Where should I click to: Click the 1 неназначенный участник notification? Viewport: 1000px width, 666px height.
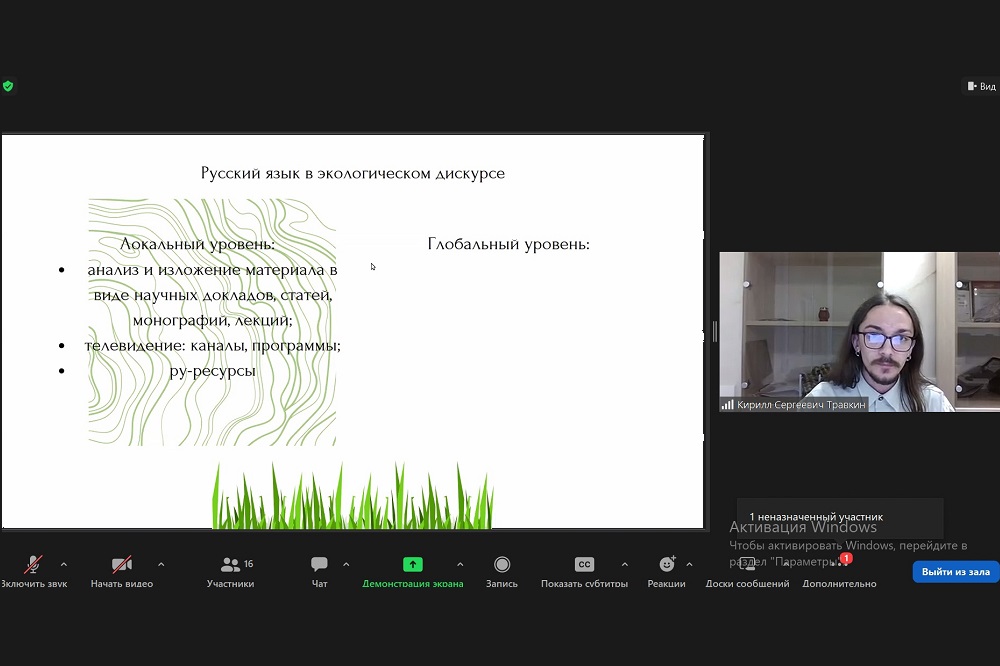[x=816, y=517]
